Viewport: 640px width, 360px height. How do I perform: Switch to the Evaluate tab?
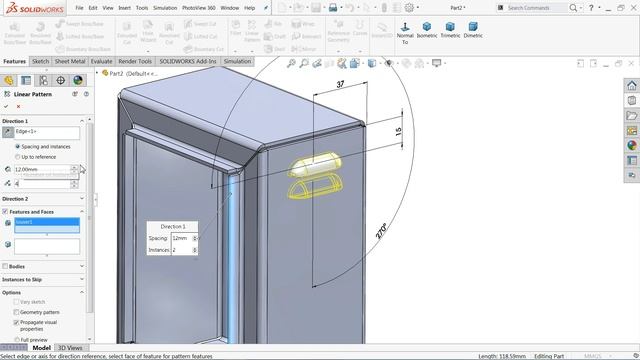(101, 61)
